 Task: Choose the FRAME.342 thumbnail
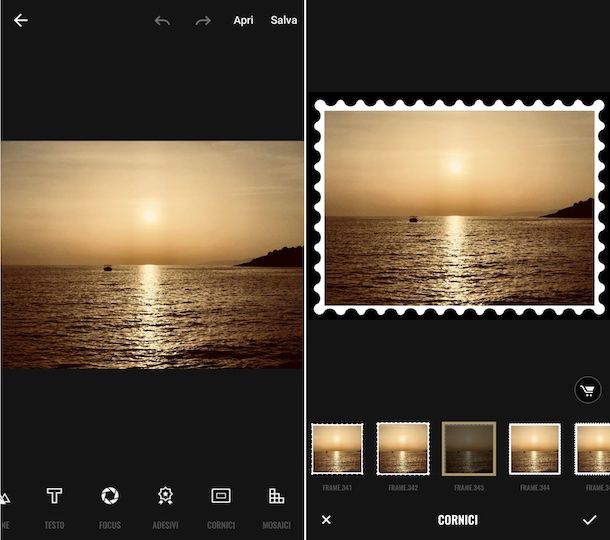403,449
